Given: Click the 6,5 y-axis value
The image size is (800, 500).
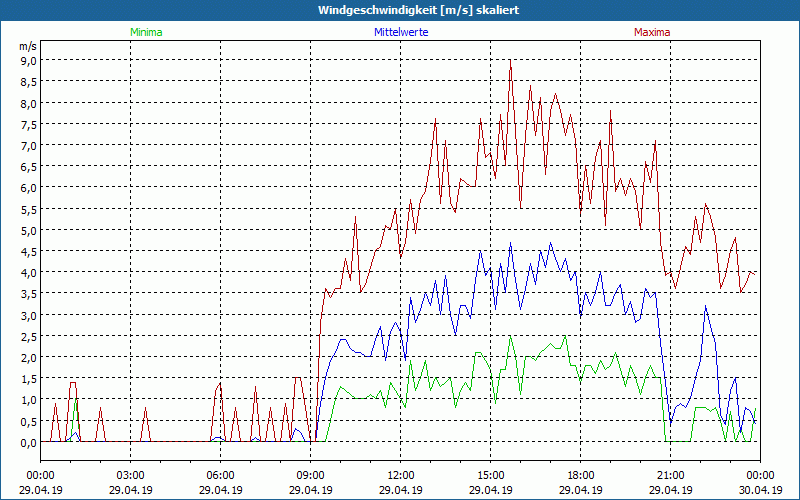Looking at the screenshot, I should coord(29,167).
